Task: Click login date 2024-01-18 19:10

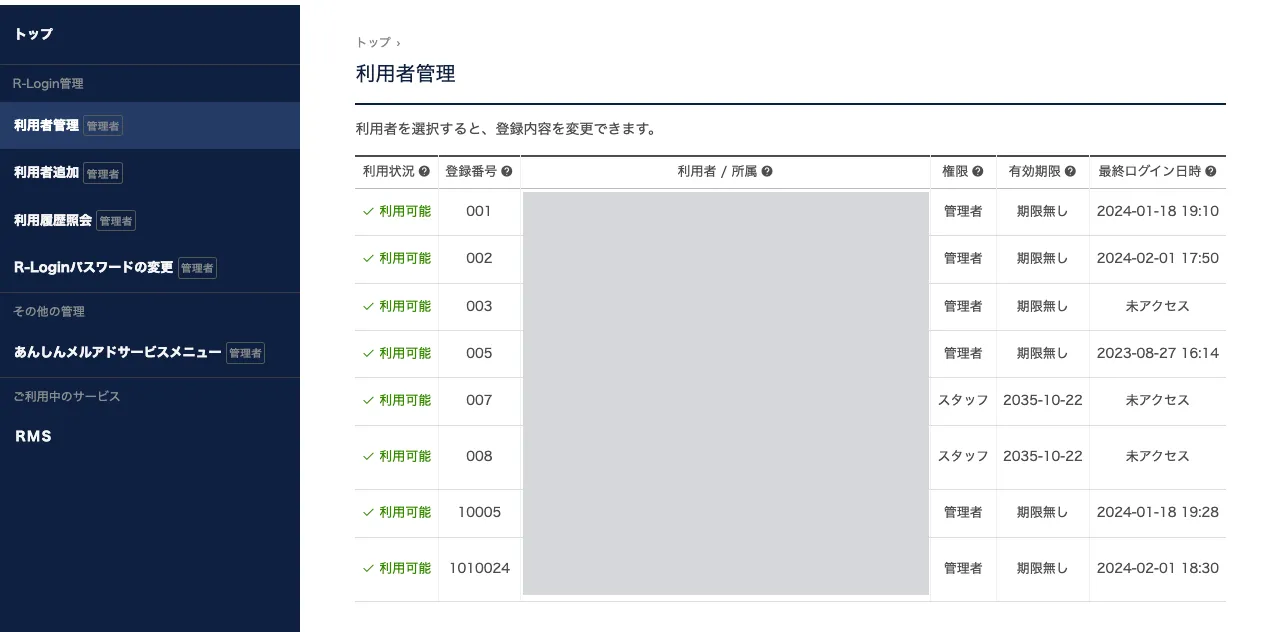Action: [x=1158, y=211]
